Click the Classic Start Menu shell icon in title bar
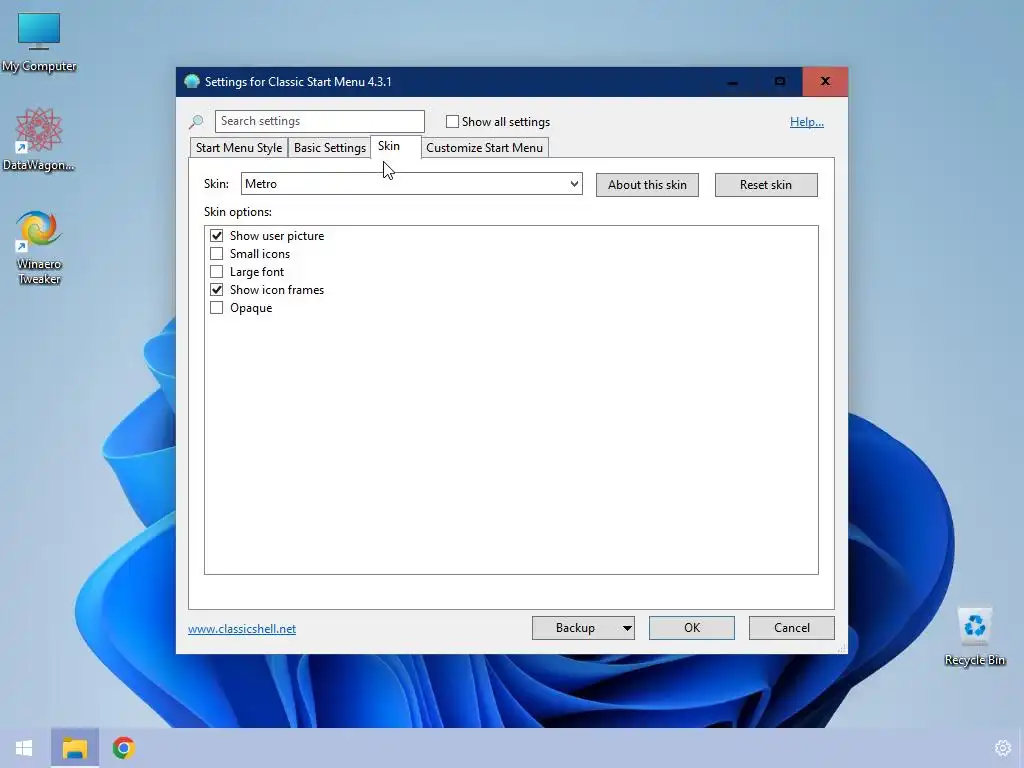 [191, 82]
